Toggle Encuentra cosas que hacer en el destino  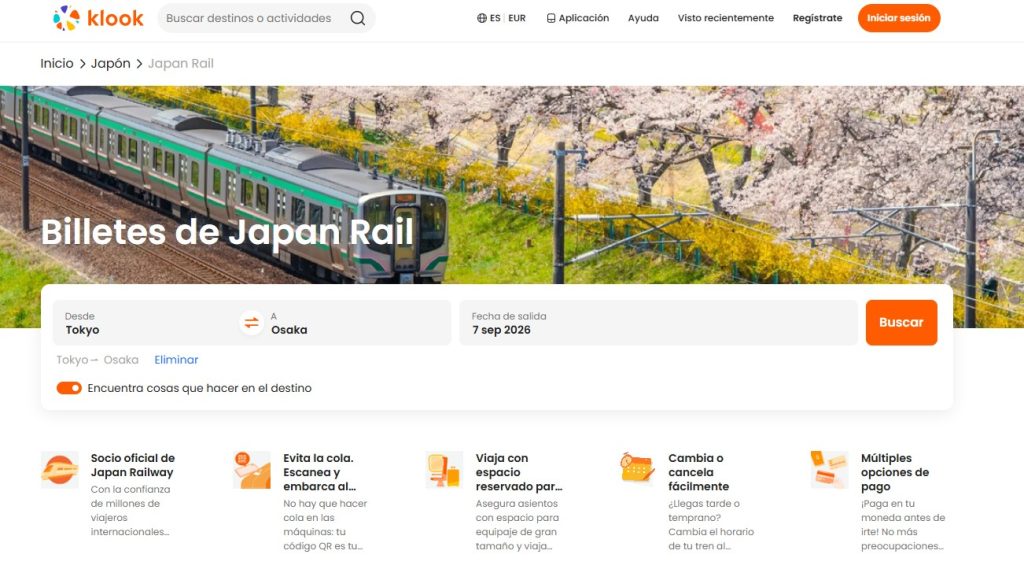[x=69, y=388]
